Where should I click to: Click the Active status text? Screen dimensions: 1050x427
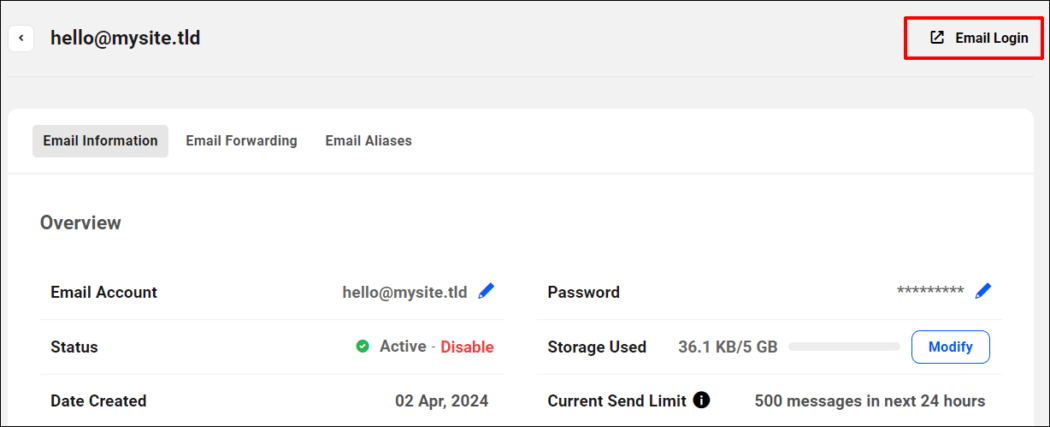(403, 347)
